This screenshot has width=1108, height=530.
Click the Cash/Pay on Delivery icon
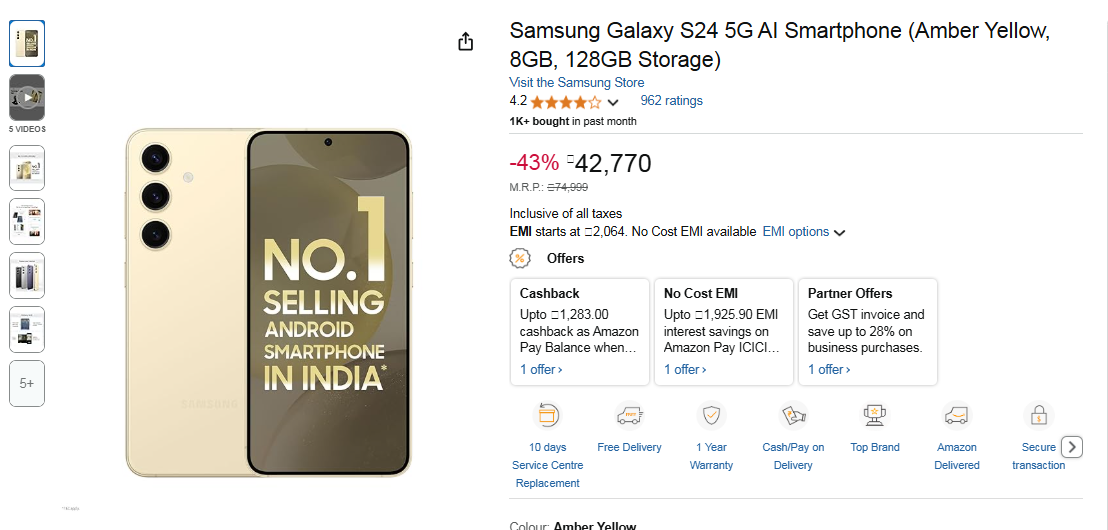tap(793, 415)
